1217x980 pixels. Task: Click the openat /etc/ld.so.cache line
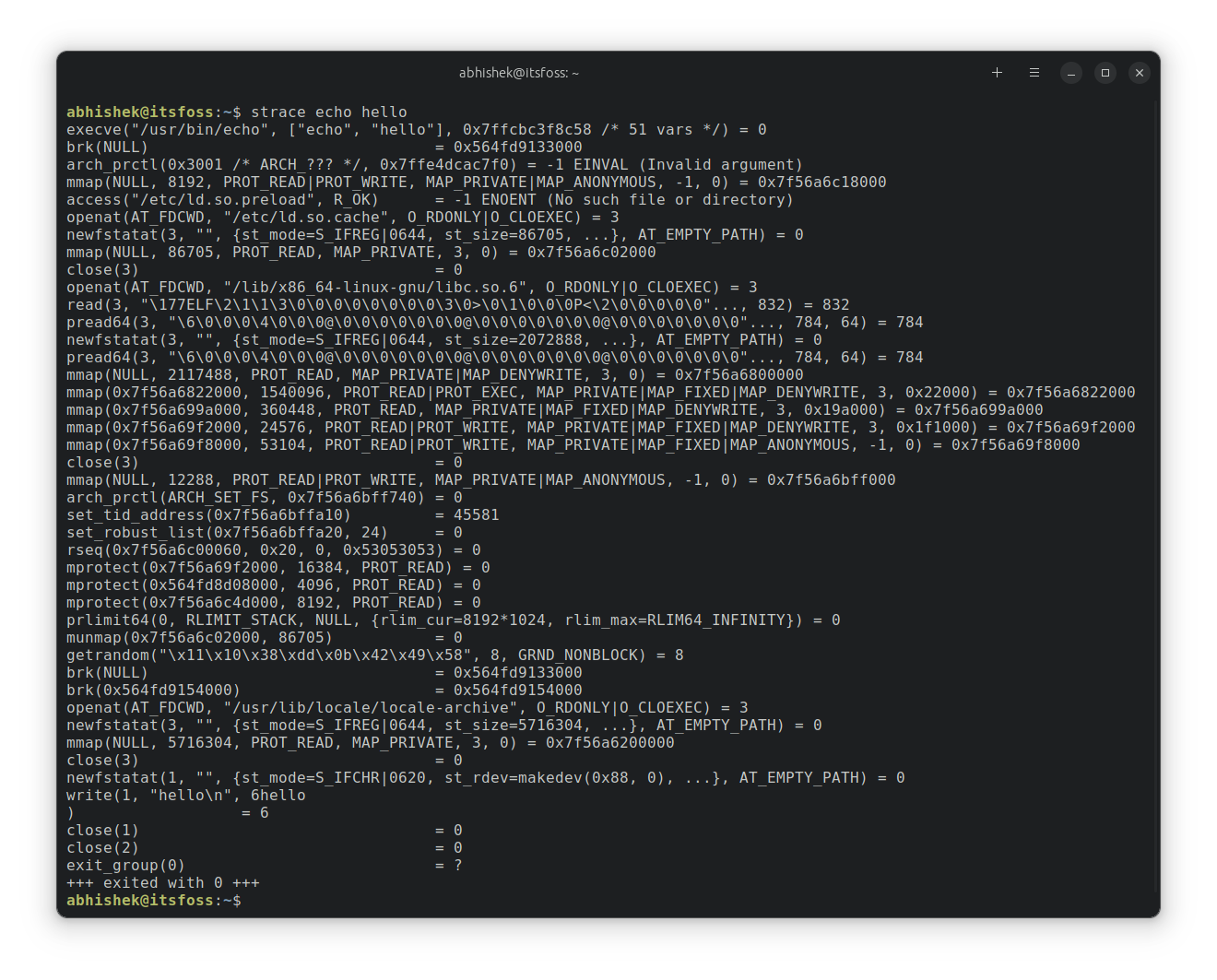pos(343,218)
